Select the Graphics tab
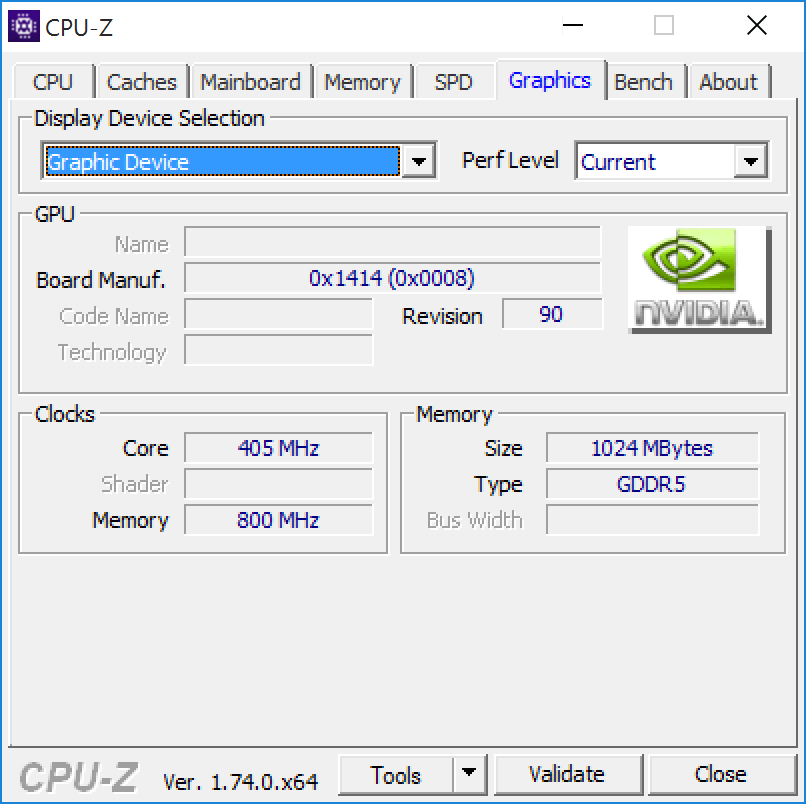The width and height of the screenshot is (806, 804). 550,80
